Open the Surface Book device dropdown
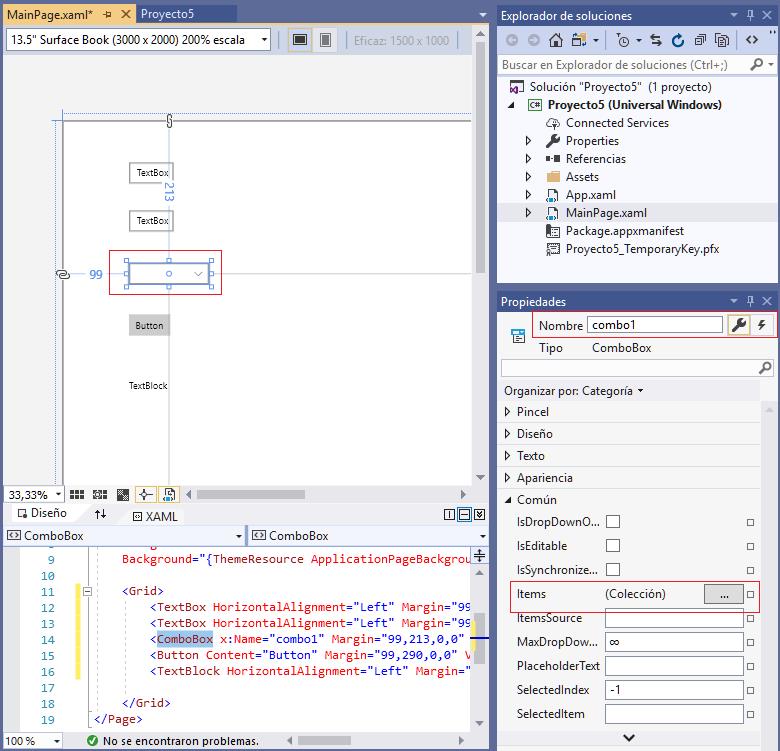780x751 pixels. (x=264, y=40)
